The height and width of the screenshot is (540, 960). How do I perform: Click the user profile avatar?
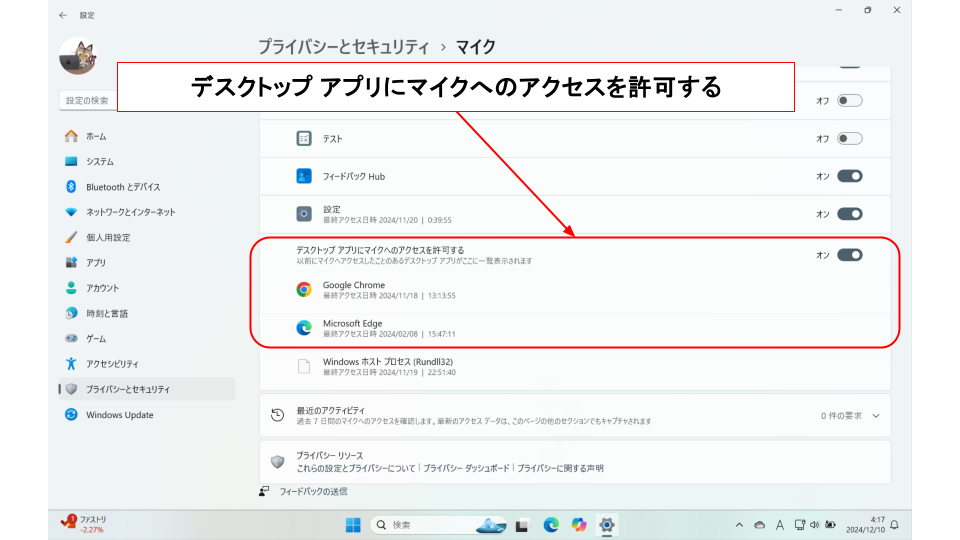(x=77, y=56)
